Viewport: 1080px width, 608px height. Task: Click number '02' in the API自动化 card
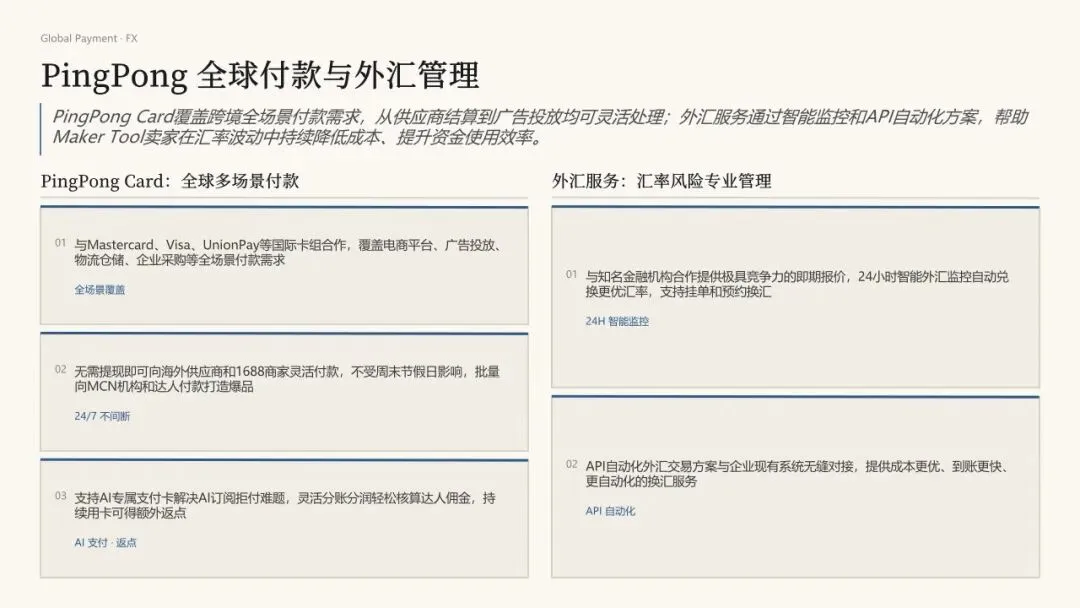572,465
